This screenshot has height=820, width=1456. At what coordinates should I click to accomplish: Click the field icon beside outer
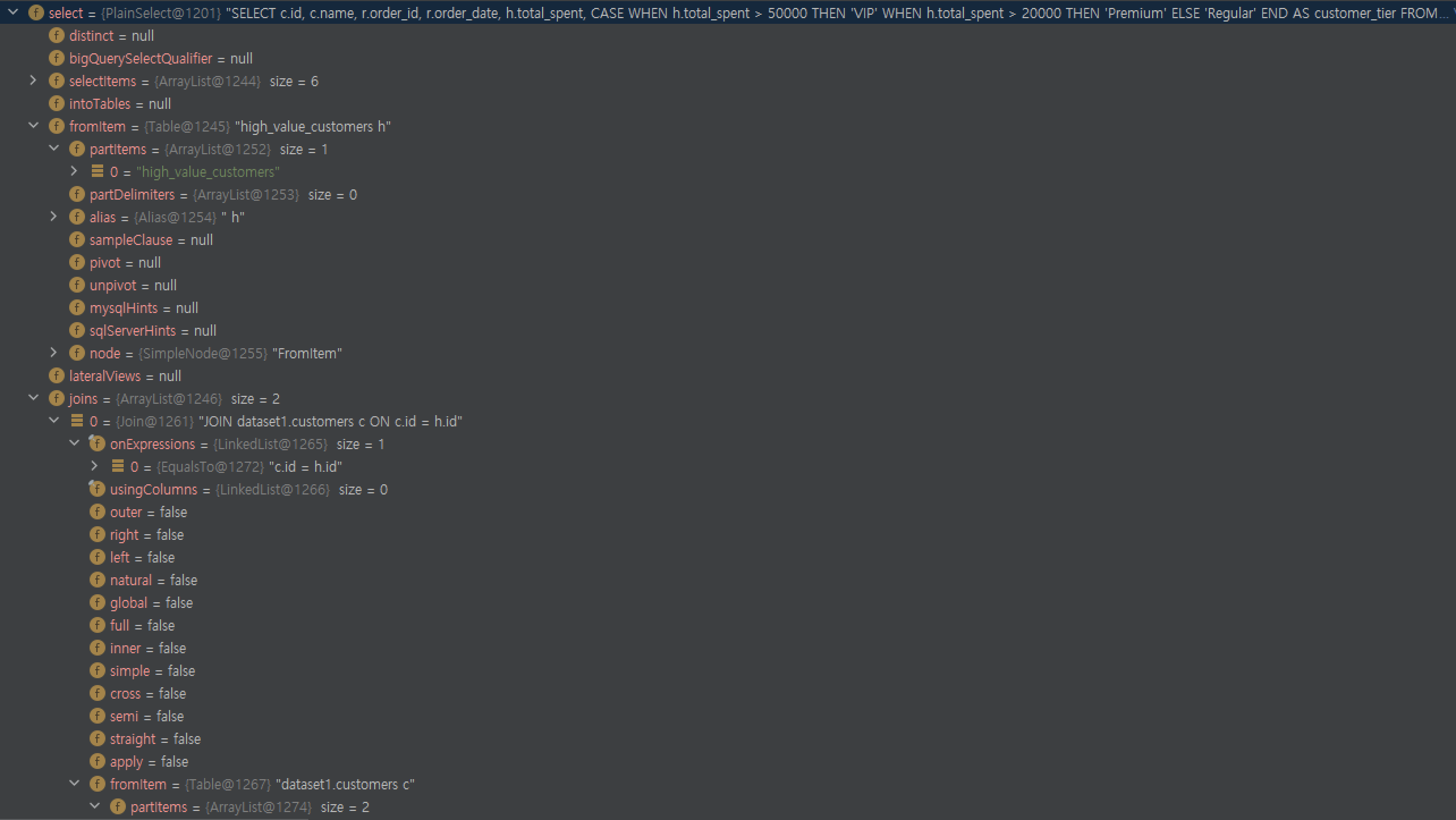(97, 512)
